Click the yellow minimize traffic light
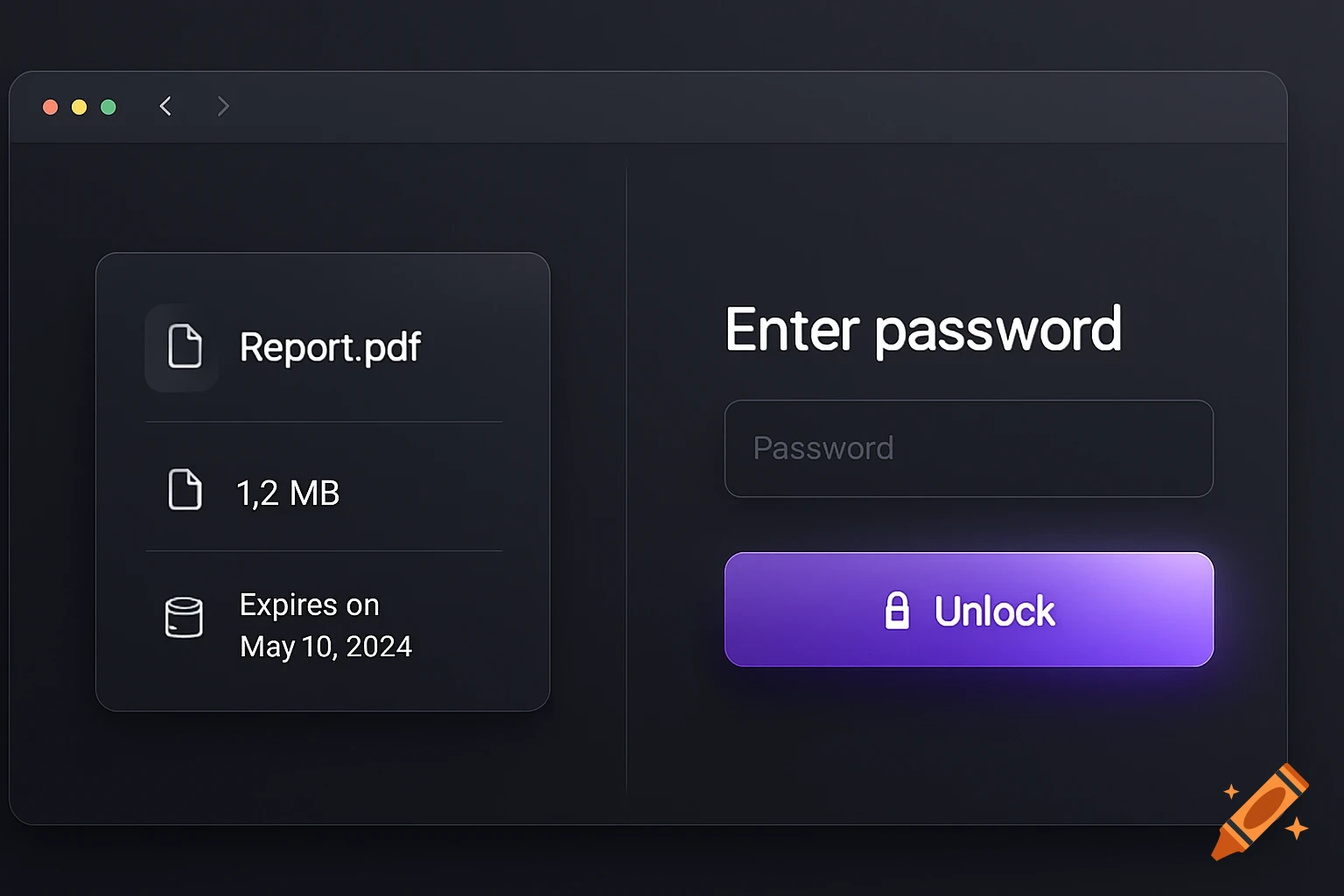The image size is (1344, 896). click(x=80, y=106)
